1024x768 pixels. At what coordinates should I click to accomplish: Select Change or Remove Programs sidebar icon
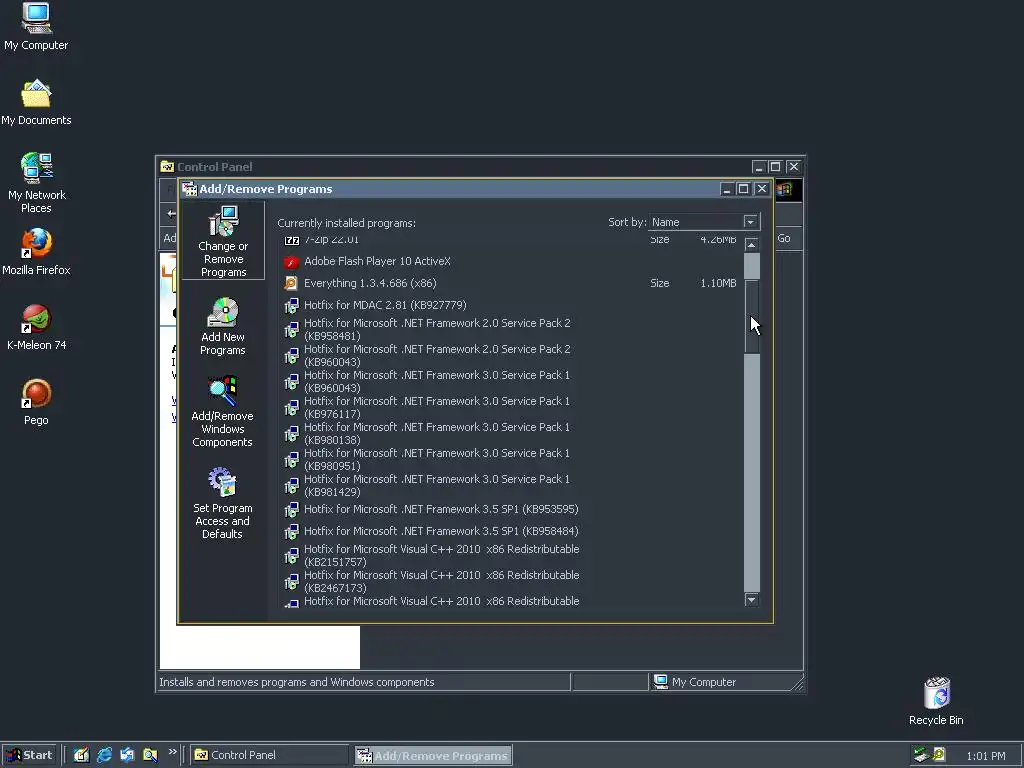point(223,241)
